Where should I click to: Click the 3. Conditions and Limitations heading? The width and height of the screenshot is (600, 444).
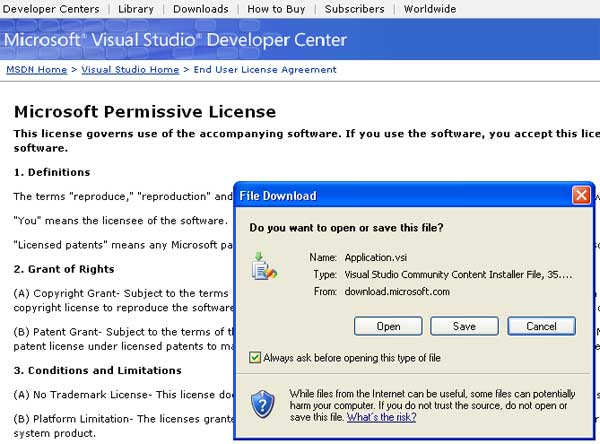click(x=98, y=371)
